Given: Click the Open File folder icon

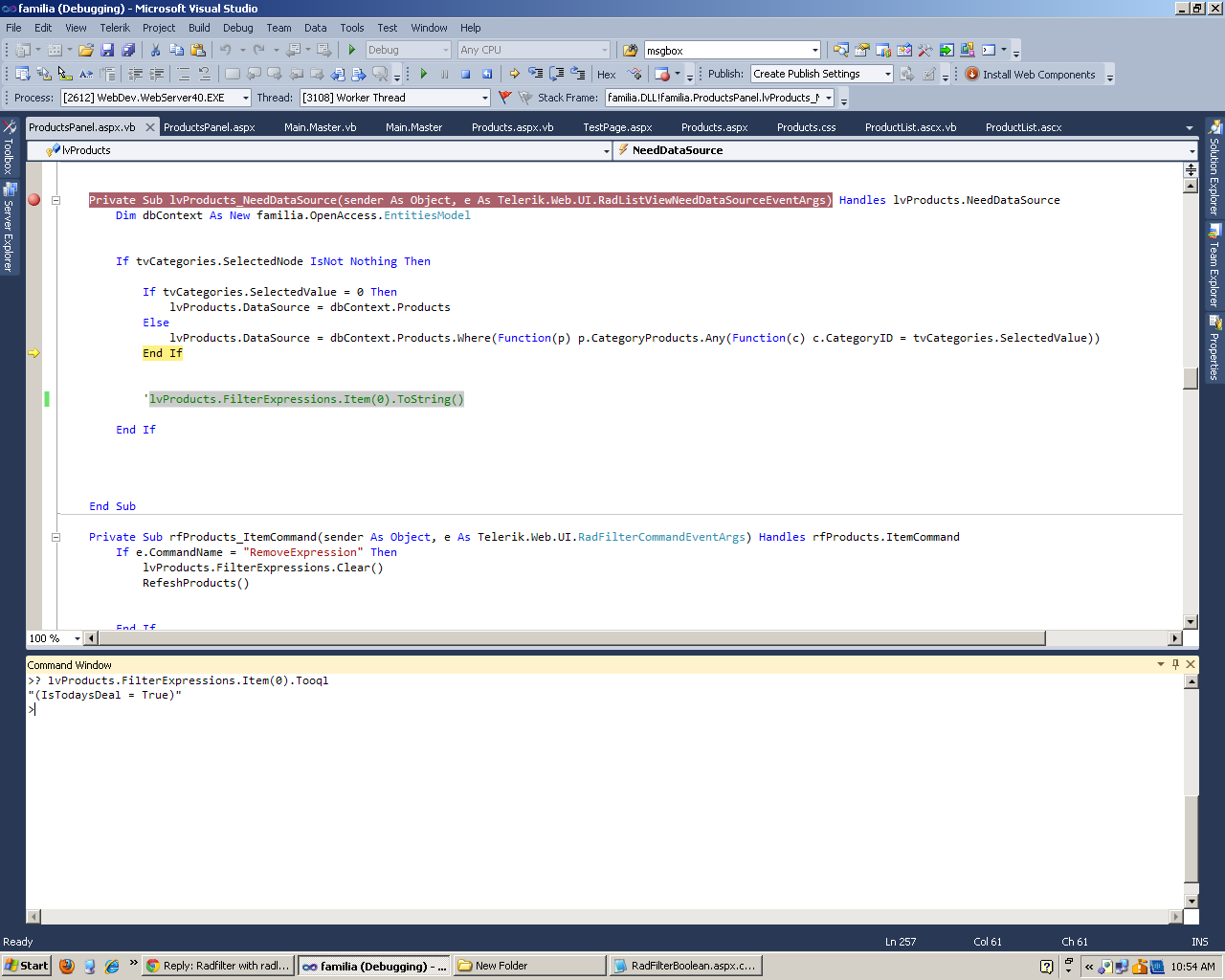Looking at the screenshot, I should pyautogui.click(x=86, y=50).
